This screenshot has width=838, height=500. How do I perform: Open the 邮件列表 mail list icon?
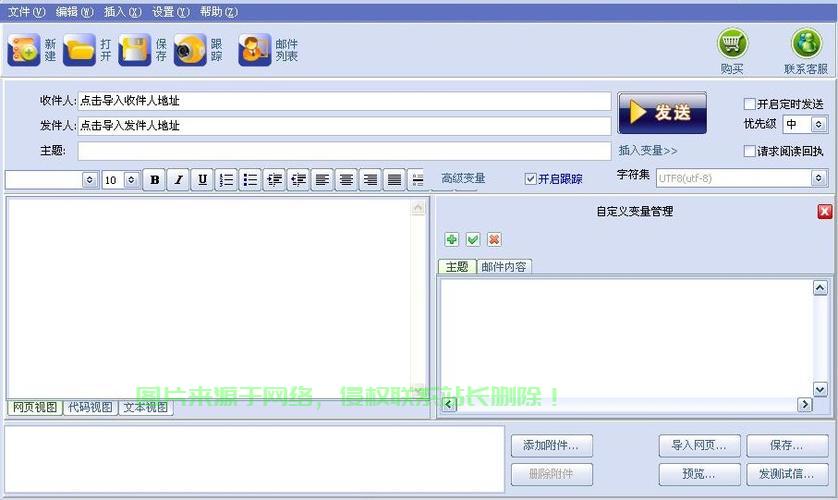[255, 50]
